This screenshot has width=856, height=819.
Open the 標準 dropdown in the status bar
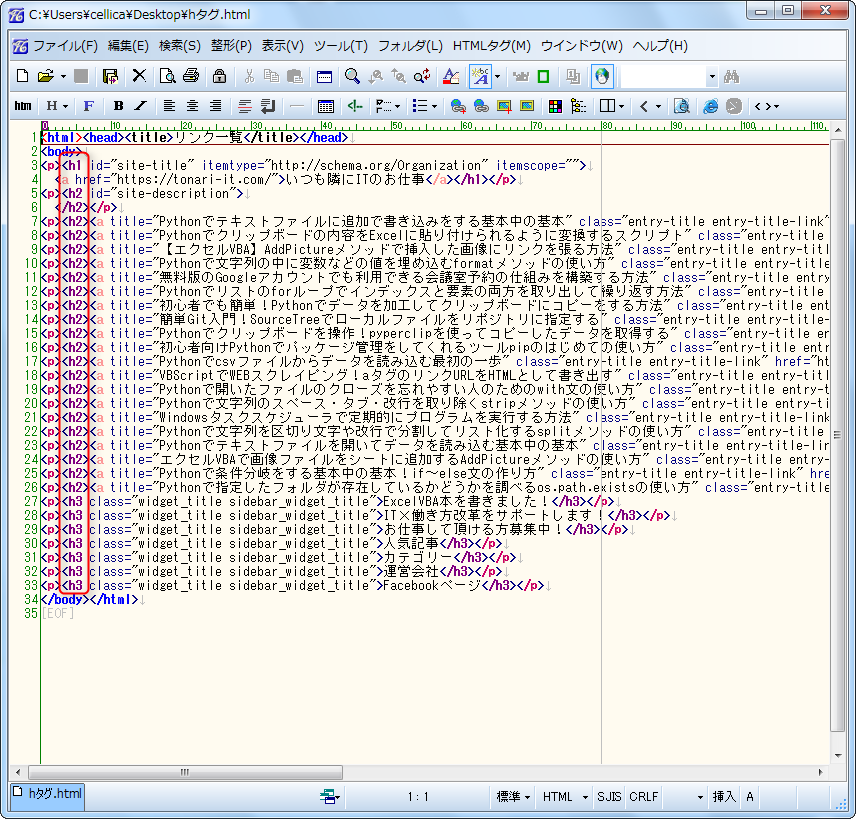(513, 797)
